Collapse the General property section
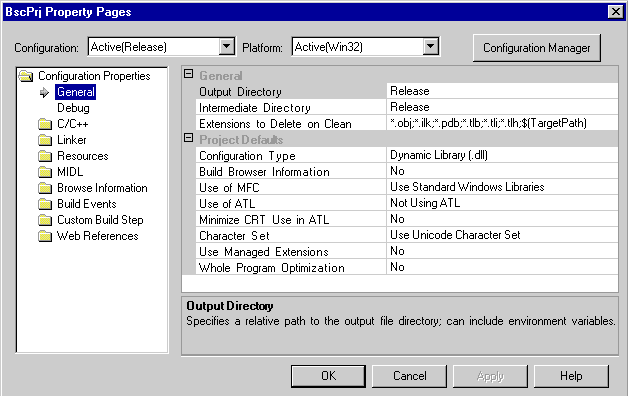The image size is (628, 396). (188, 74)
